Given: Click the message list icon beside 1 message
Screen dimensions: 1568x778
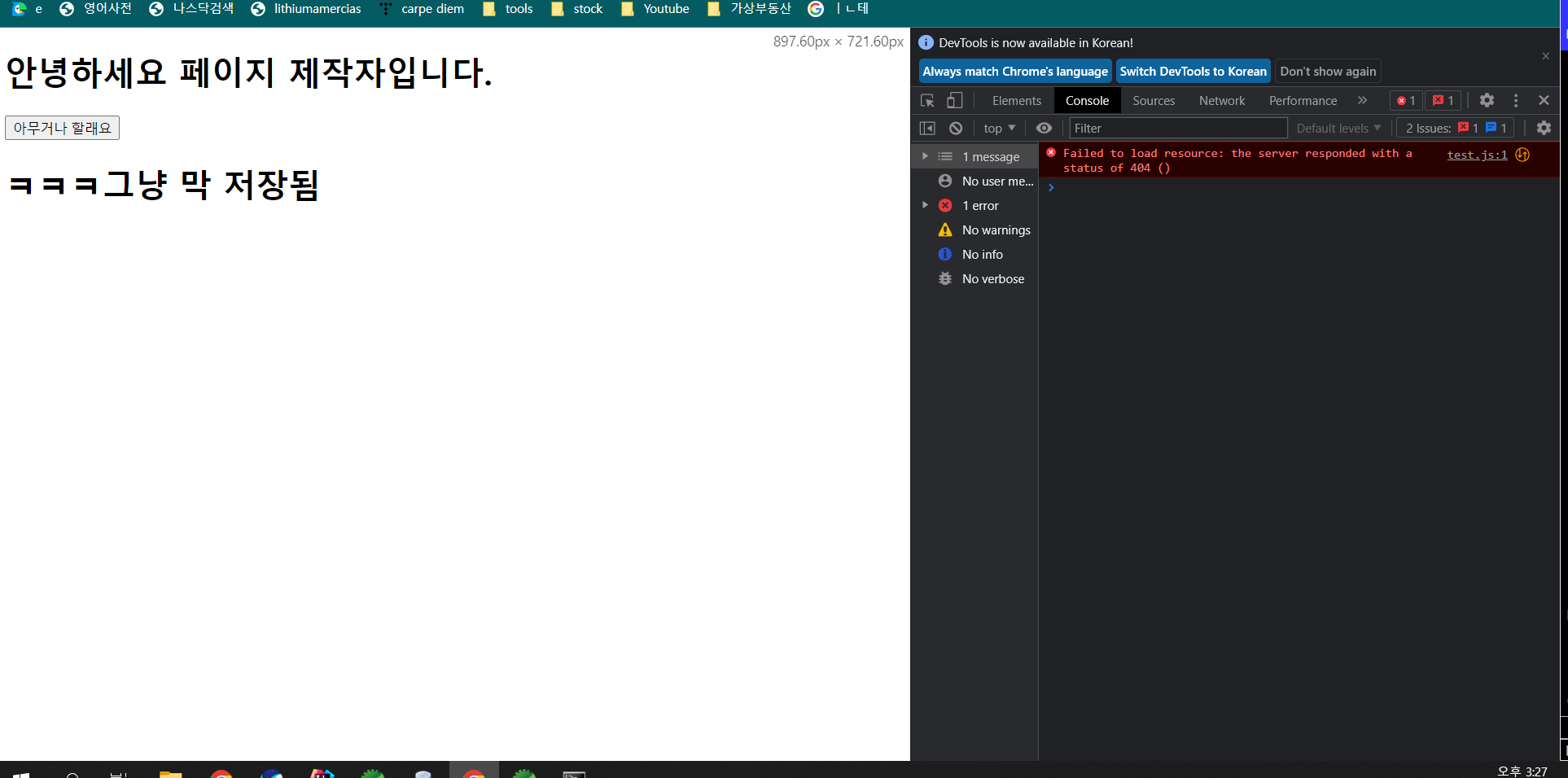Looking at the screenshot, I should [945, 156].
